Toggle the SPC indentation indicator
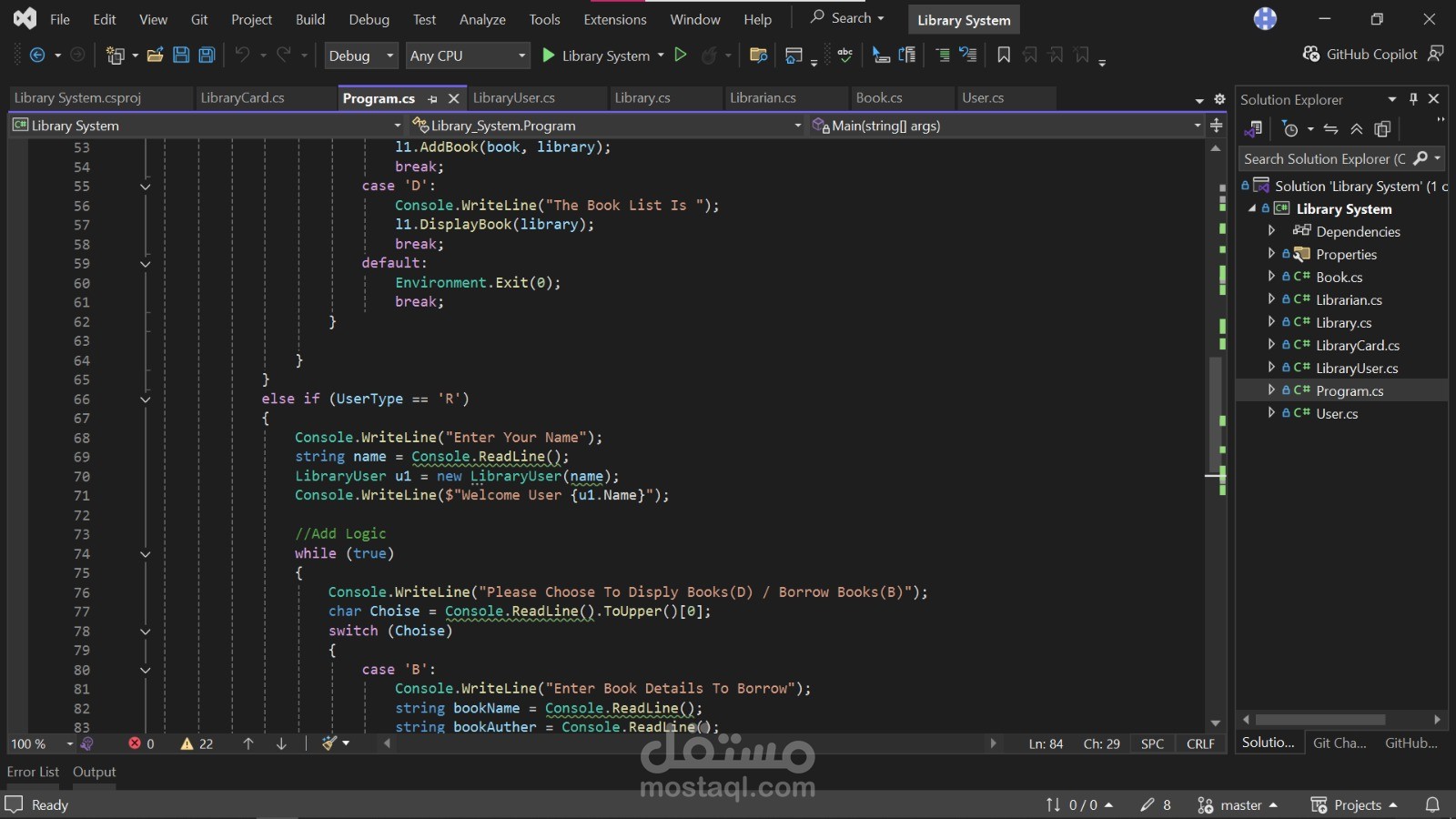 point(1152,743)
